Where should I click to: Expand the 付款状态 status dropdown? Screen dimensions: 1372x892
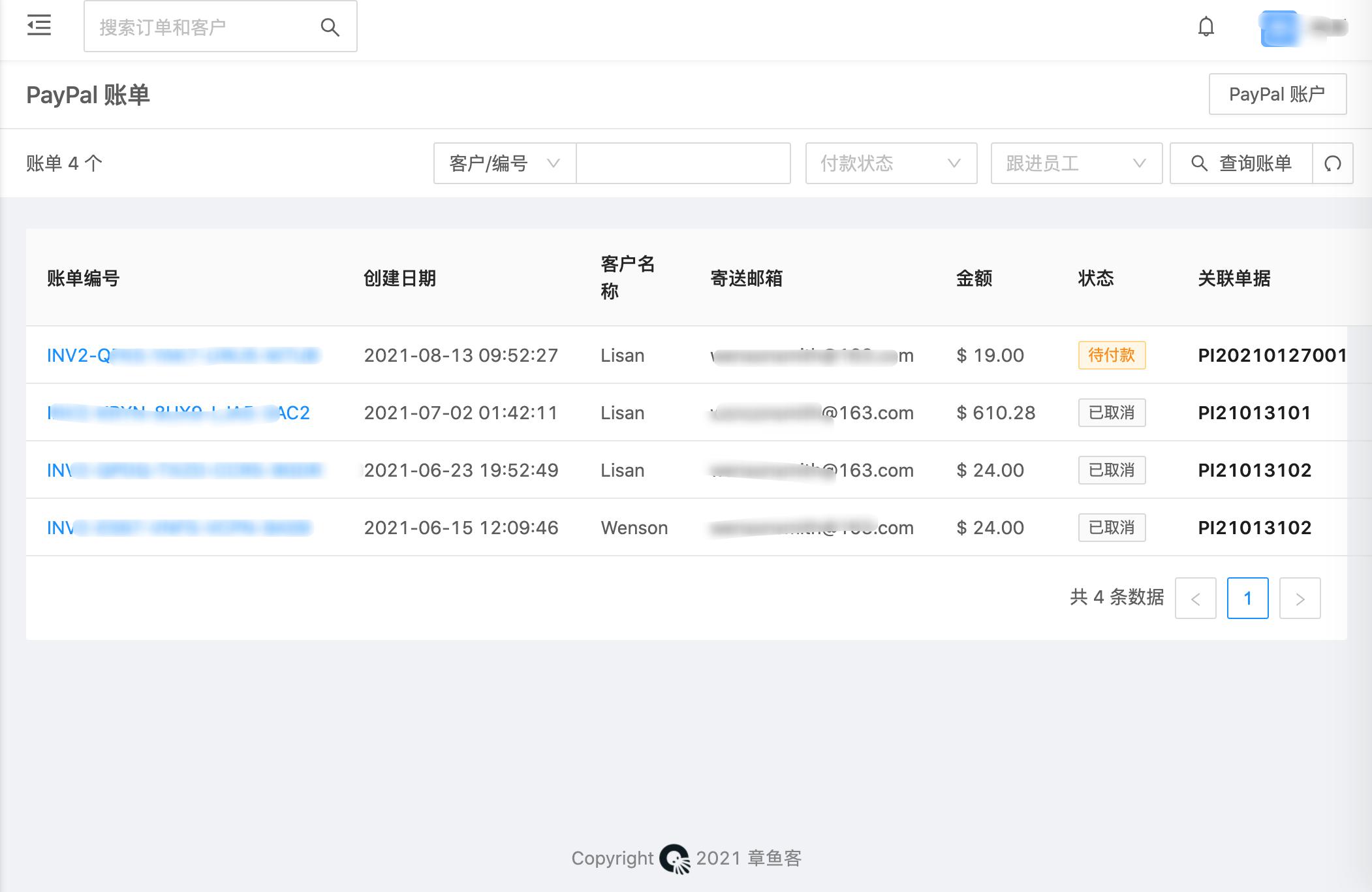890,163
